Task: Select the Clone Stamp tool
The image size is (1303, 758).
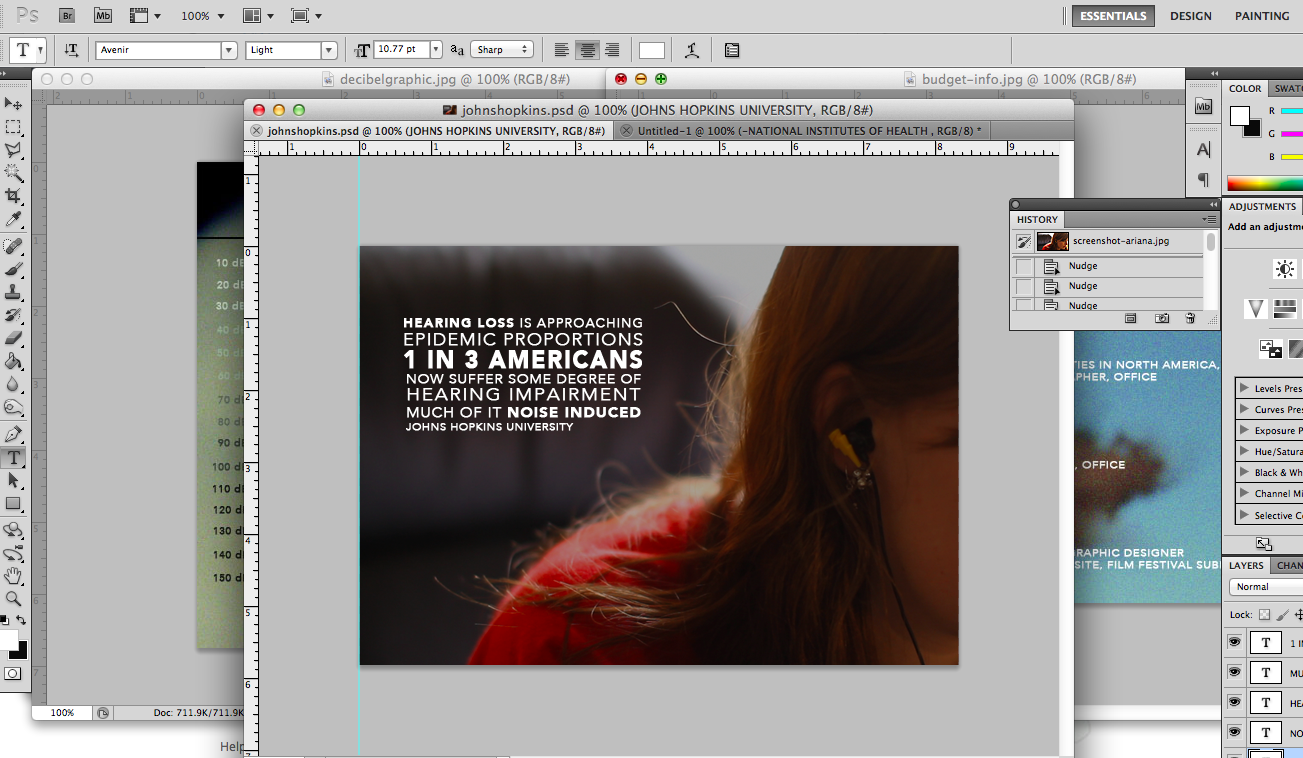Action: pyautogui.click(x=14, y=292)
